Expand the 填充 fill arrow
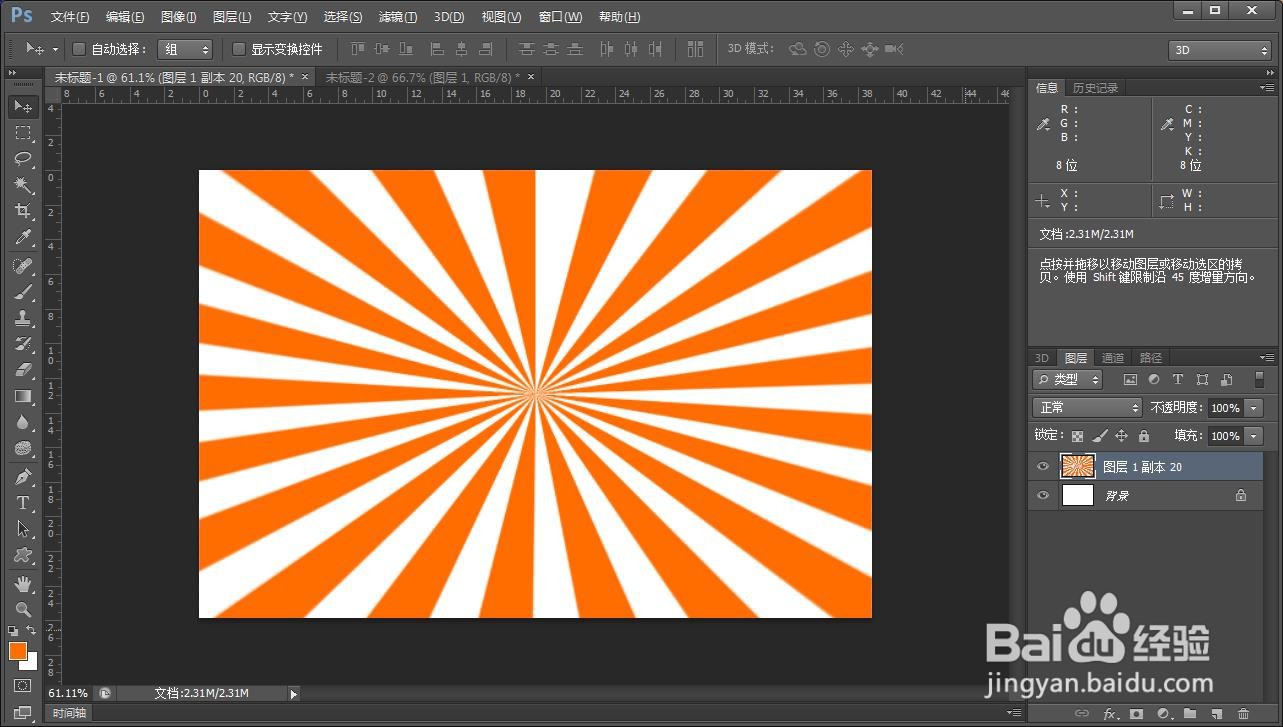Viewport: 1283px width, 727px height. [1254, 436]
